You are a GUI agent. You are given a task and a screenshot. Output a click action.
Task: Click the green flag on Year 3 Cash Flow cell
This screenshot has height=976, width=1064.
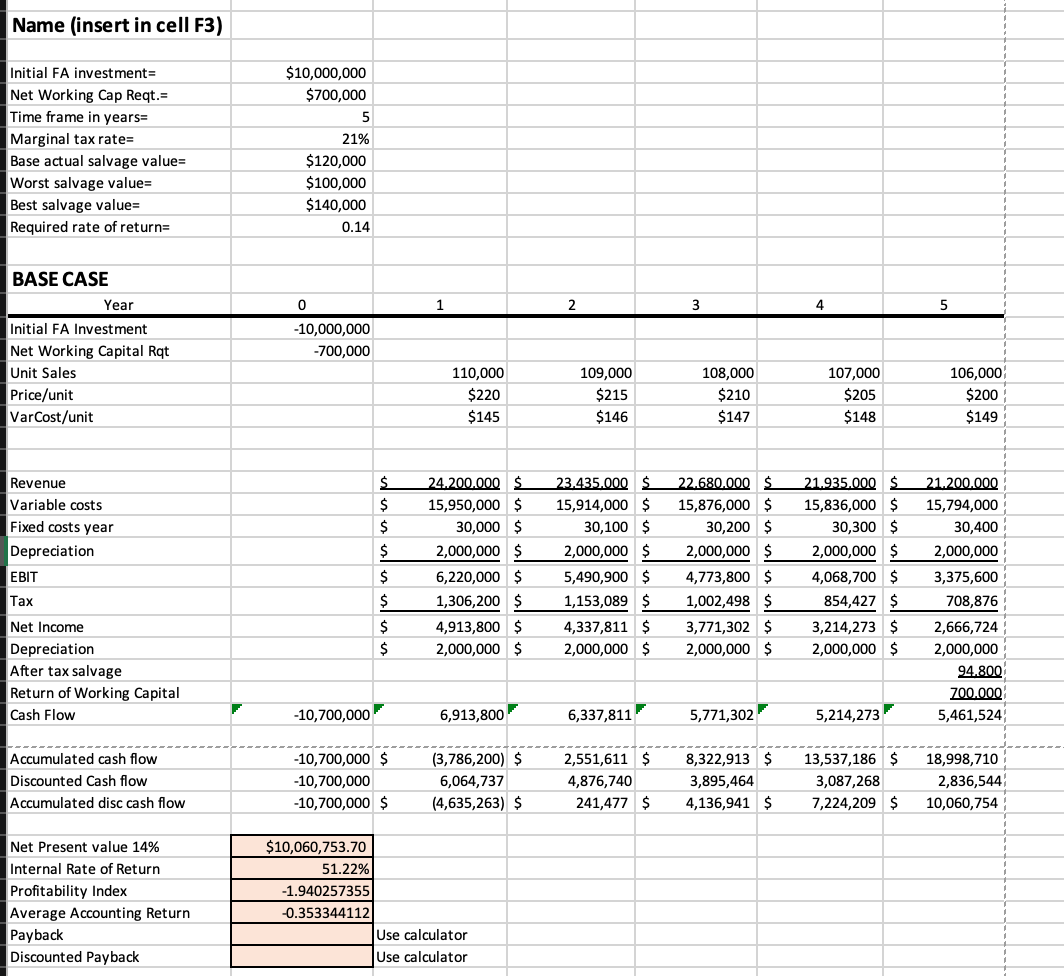click(x=639, y=709)
